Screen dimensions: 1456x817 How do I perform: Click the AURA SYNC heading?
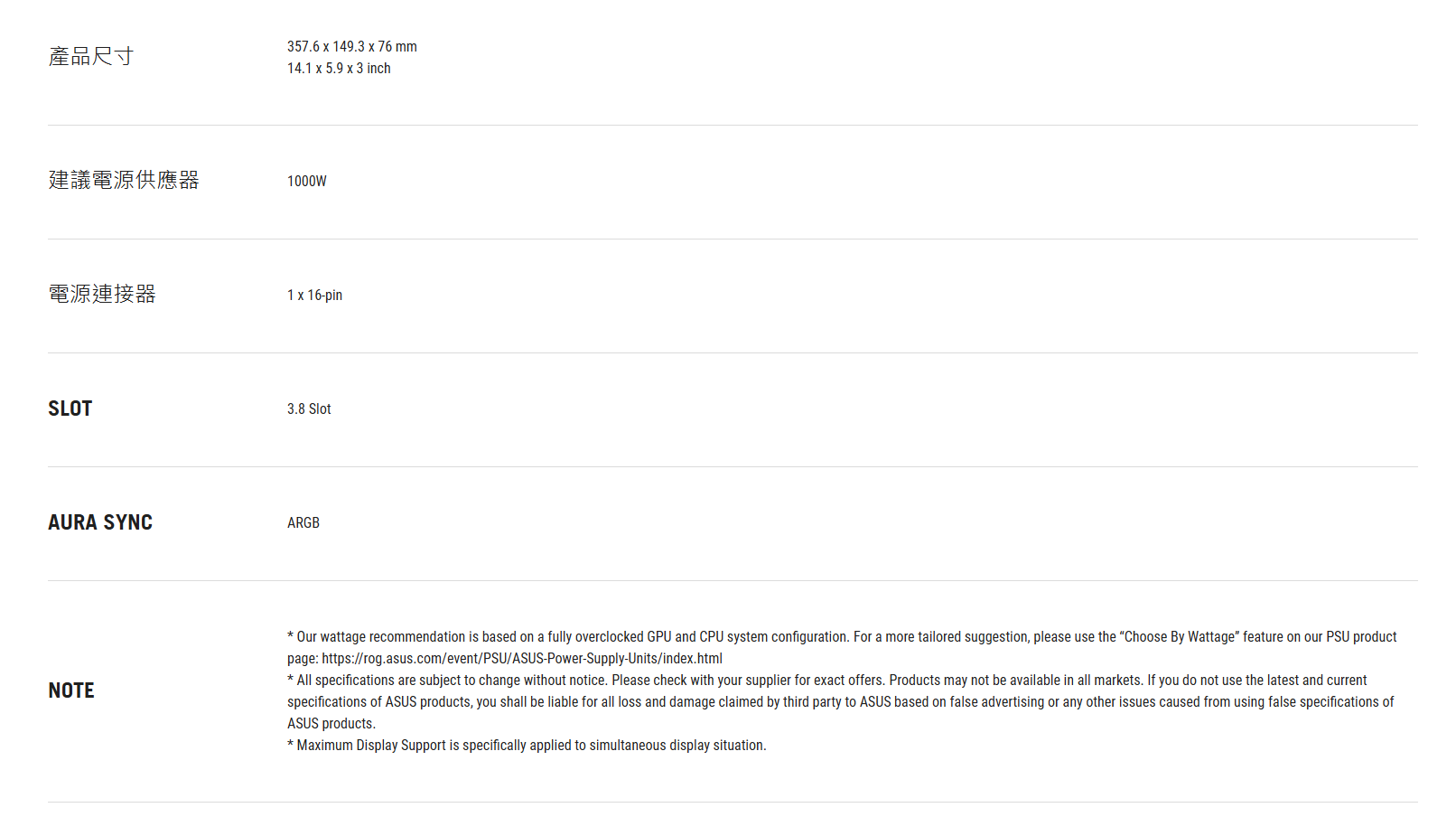tap(100, 522)
